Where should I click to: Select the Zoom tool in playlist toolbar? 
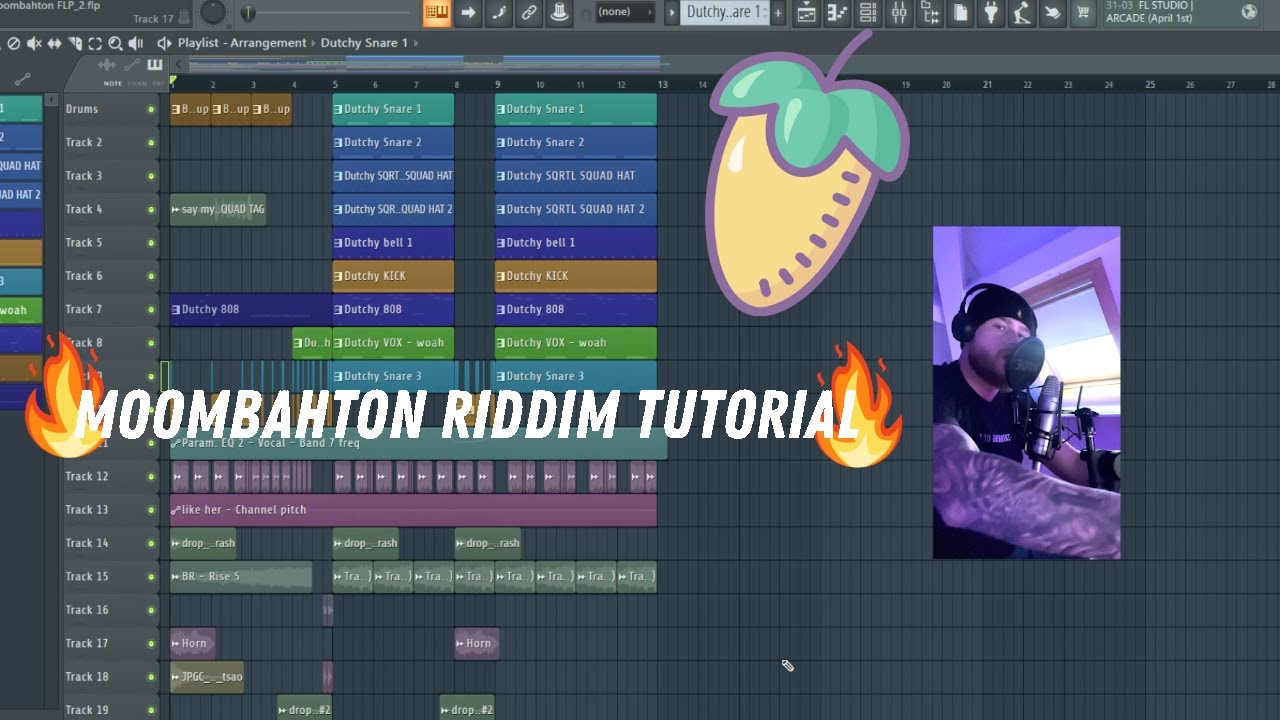point(115,43)
